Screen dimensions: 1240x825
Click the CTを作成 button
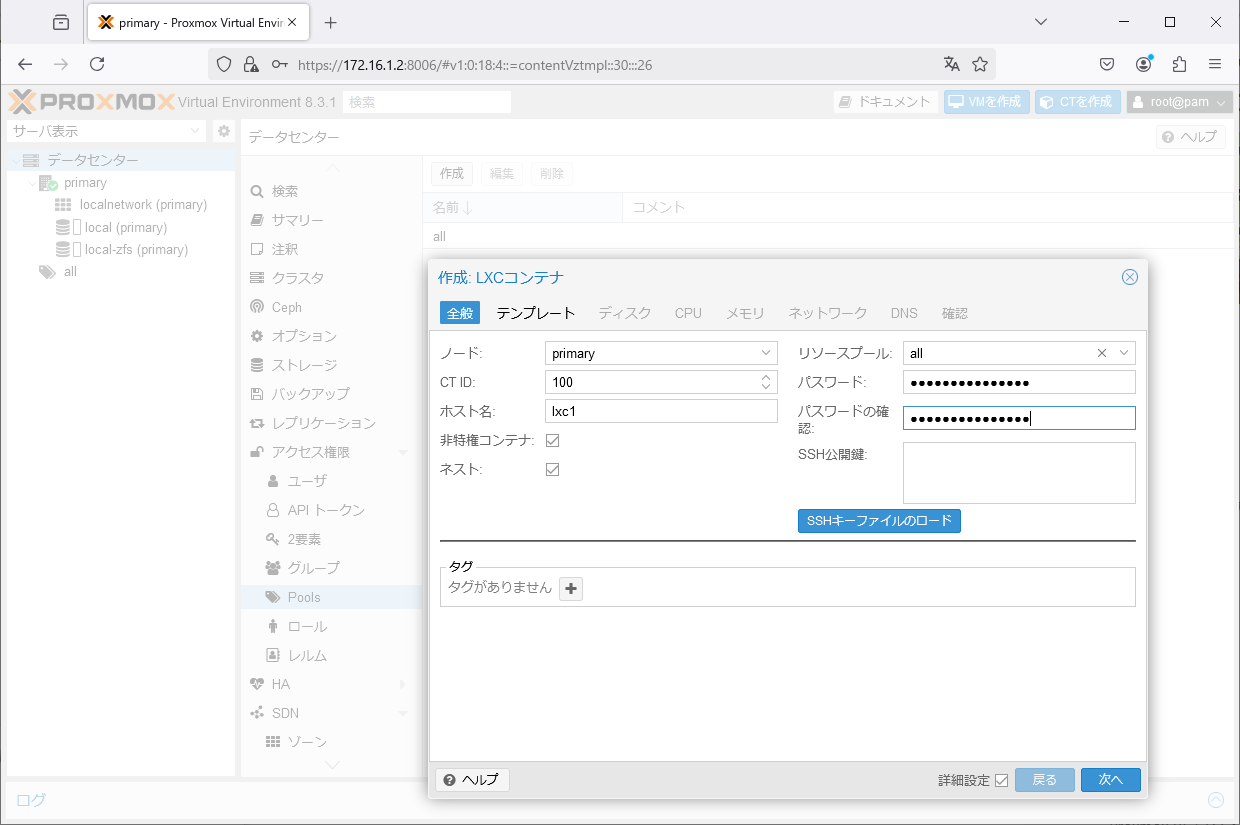point(1076,102)
